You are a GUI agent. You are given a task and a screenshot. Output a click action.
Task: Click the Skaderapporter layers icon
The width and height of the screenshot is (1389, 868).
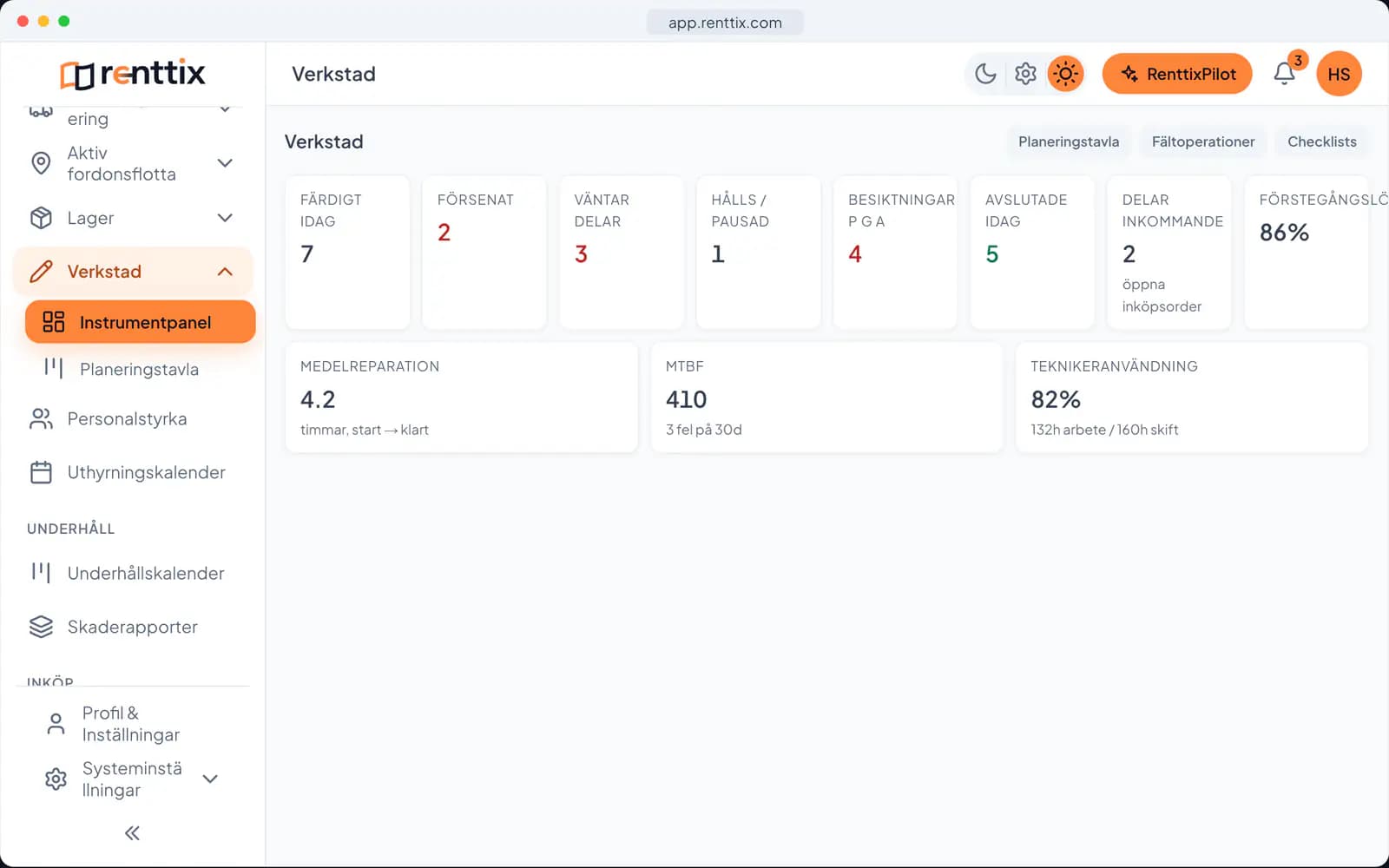pyautogui.click(x=41, y=627)
